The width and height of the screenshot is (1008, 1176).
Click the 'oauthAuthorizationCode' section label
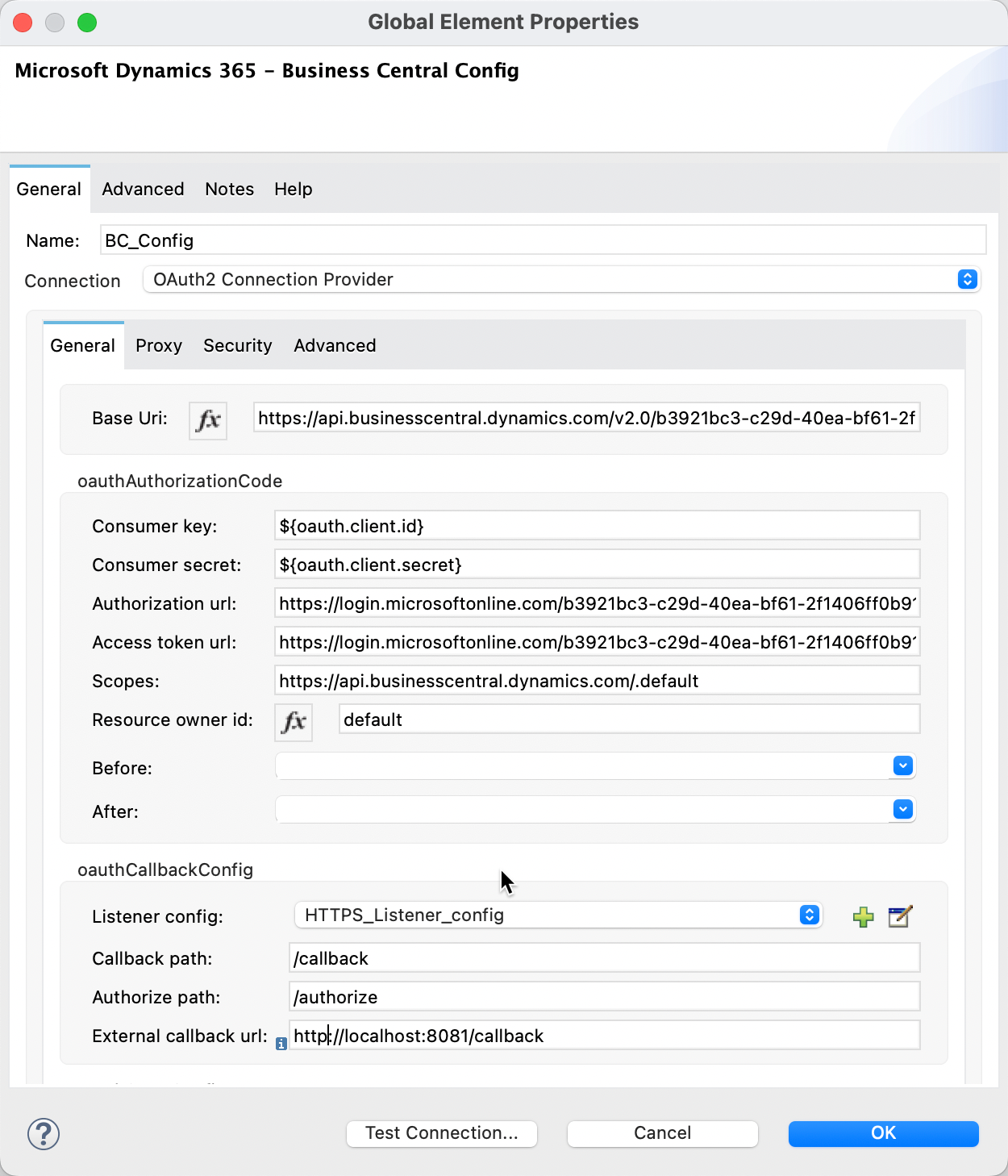click(x=180, y=482)
